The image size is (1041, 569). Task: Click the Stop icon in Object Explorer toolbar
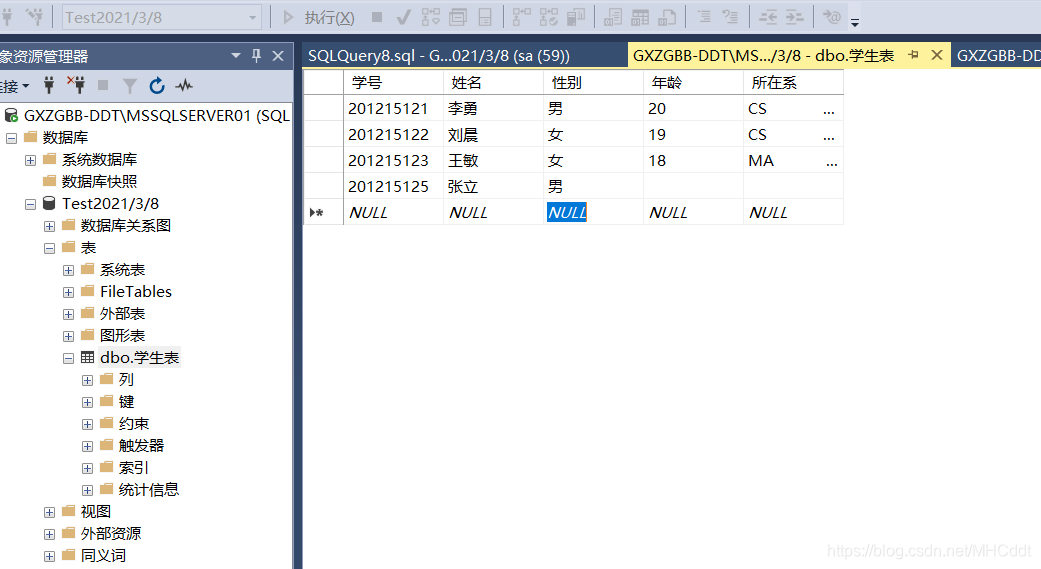pos(103,85)
